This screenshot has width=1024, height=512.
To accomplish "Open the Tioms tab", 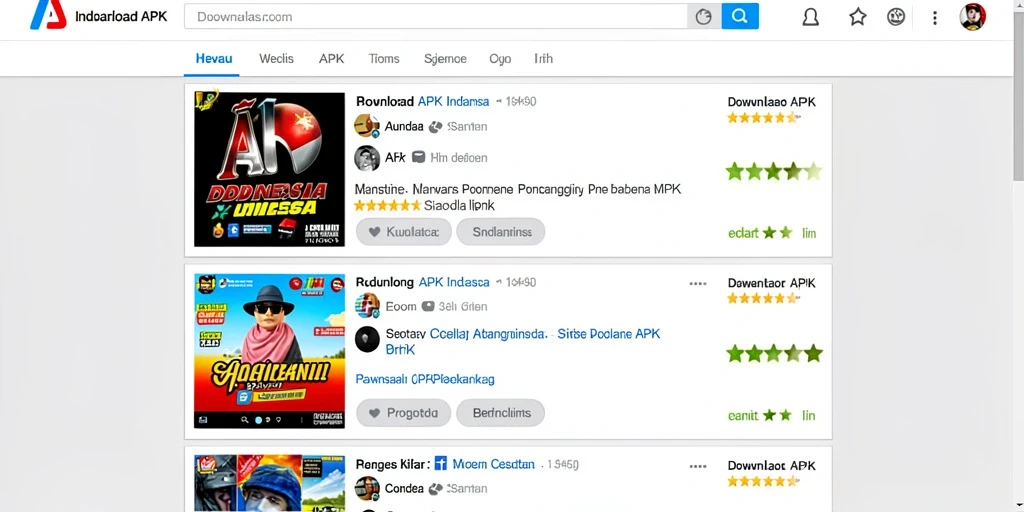I will (x=384, y=59).
